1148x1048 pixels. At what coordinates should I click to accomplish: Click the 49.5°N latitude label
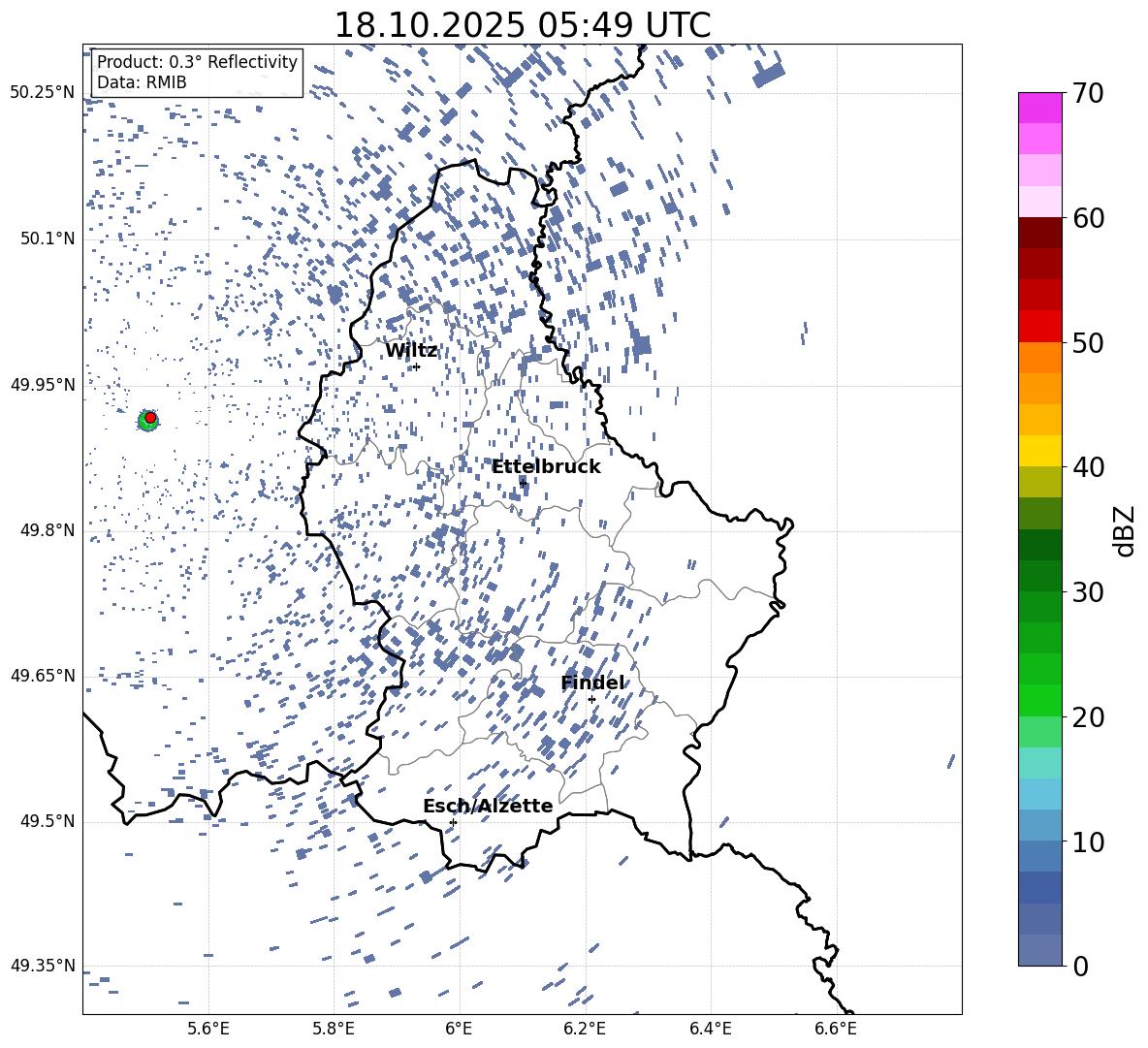(48, 821)
